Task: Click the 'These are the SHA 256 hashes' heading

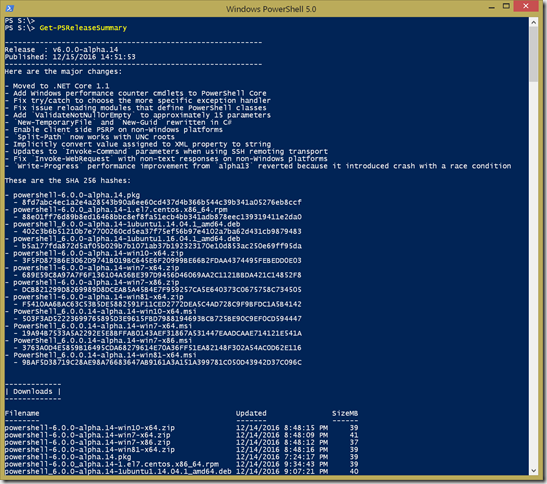Action: click(x=68, y=180)
